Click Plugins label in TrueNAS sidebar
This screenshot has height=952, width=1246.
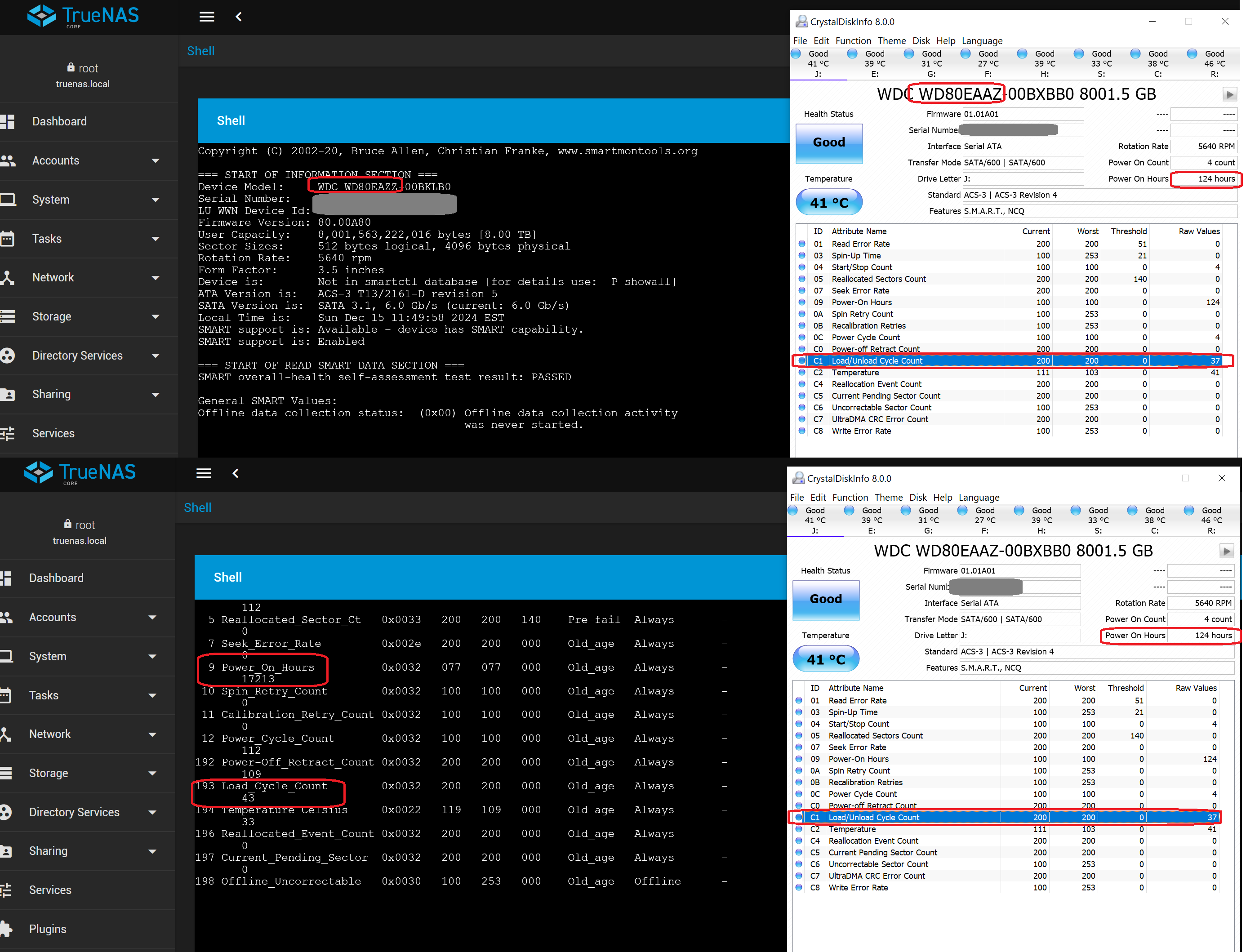[48, 929]
